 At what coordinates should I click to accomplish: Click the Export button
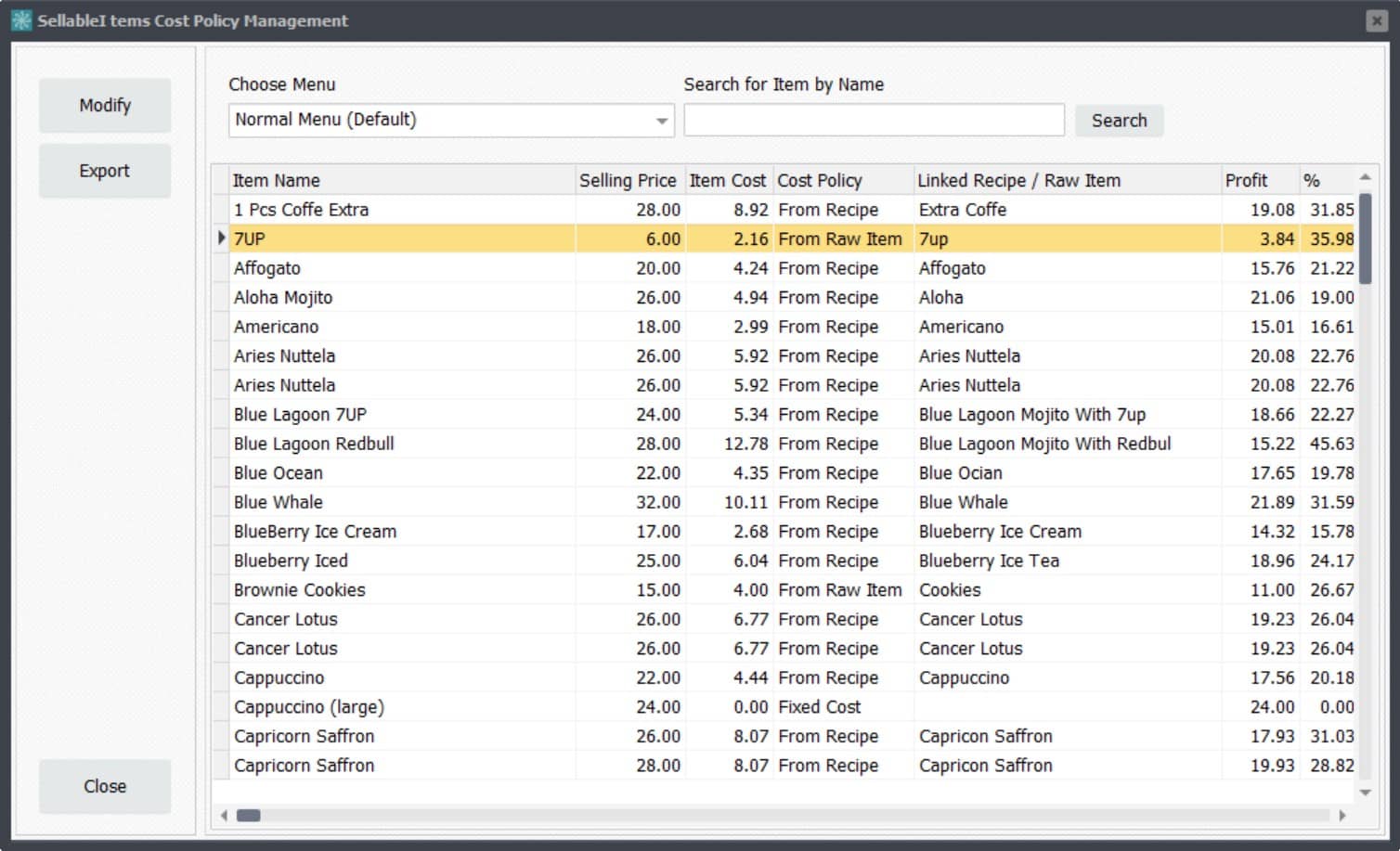pyautogui.click(x=104, y=171)
